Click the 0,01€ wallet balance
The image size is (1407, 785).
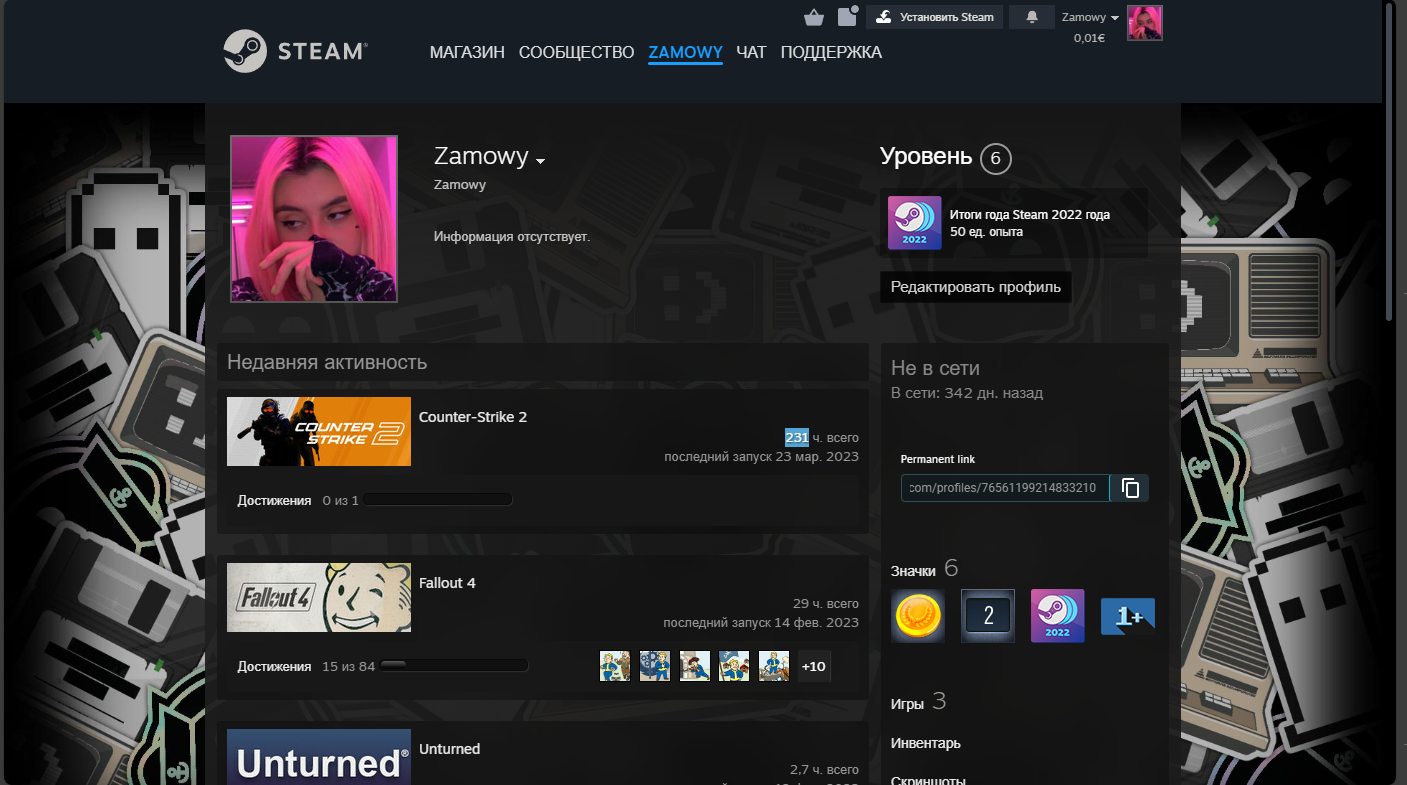tap(1089, 38)
